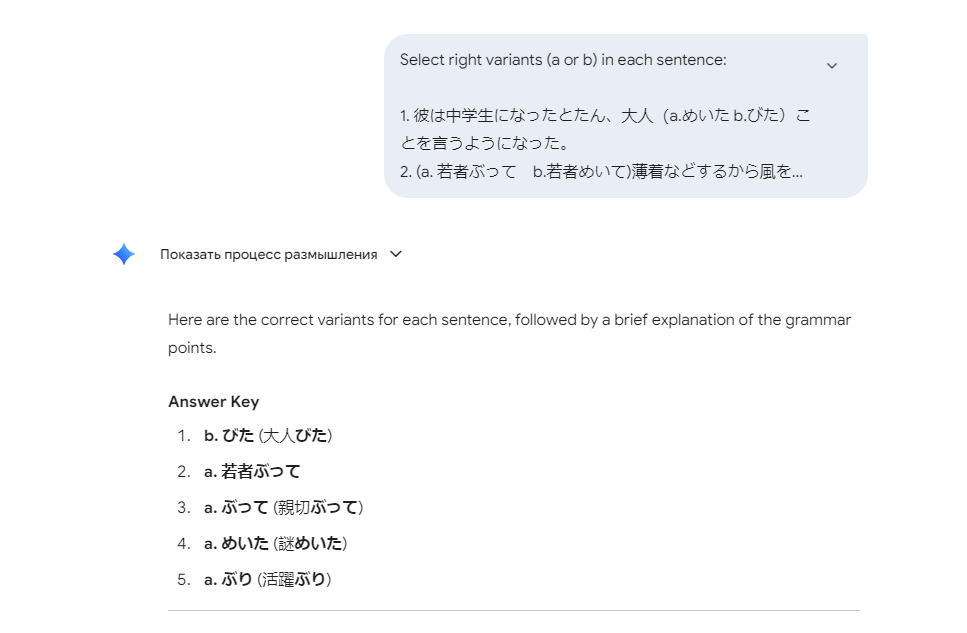The height and width of the screenshot is (633, 967).
Task: Click sentence 1 in the user prompt
Action: (x=604, y=129)
